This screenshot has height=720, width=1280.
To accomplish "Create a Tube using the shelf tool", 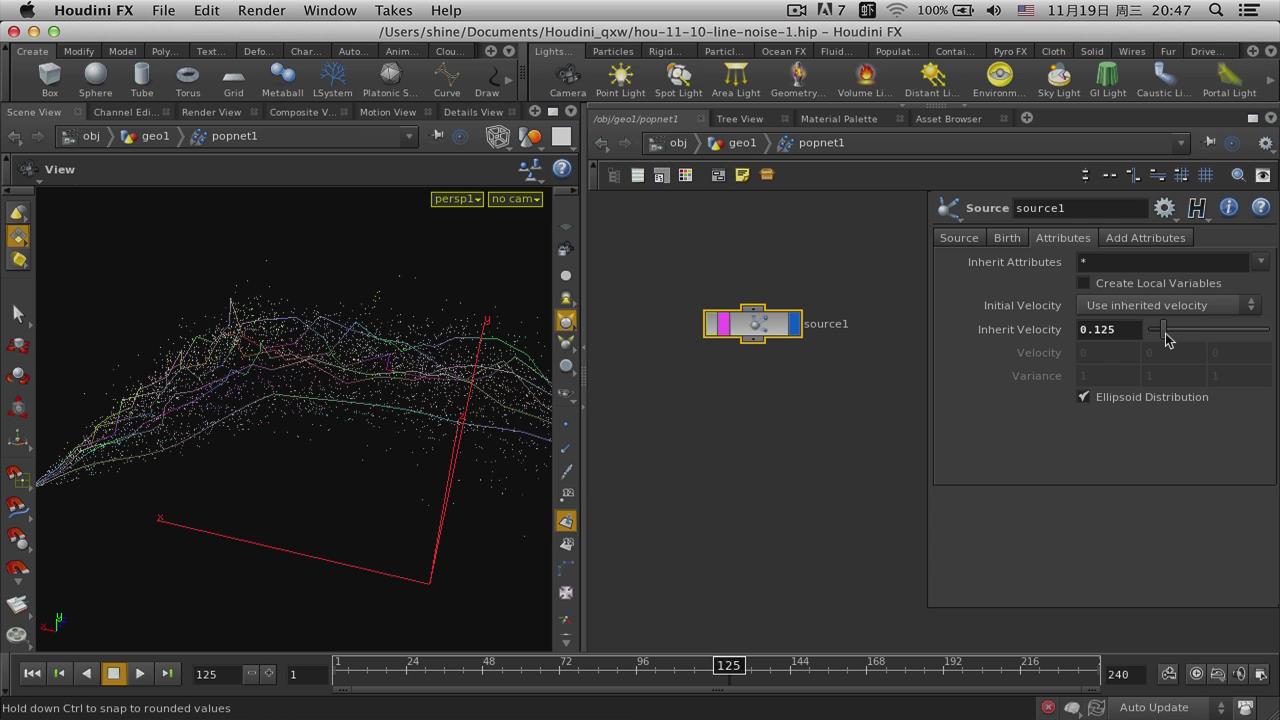I will tap(142, 79).
